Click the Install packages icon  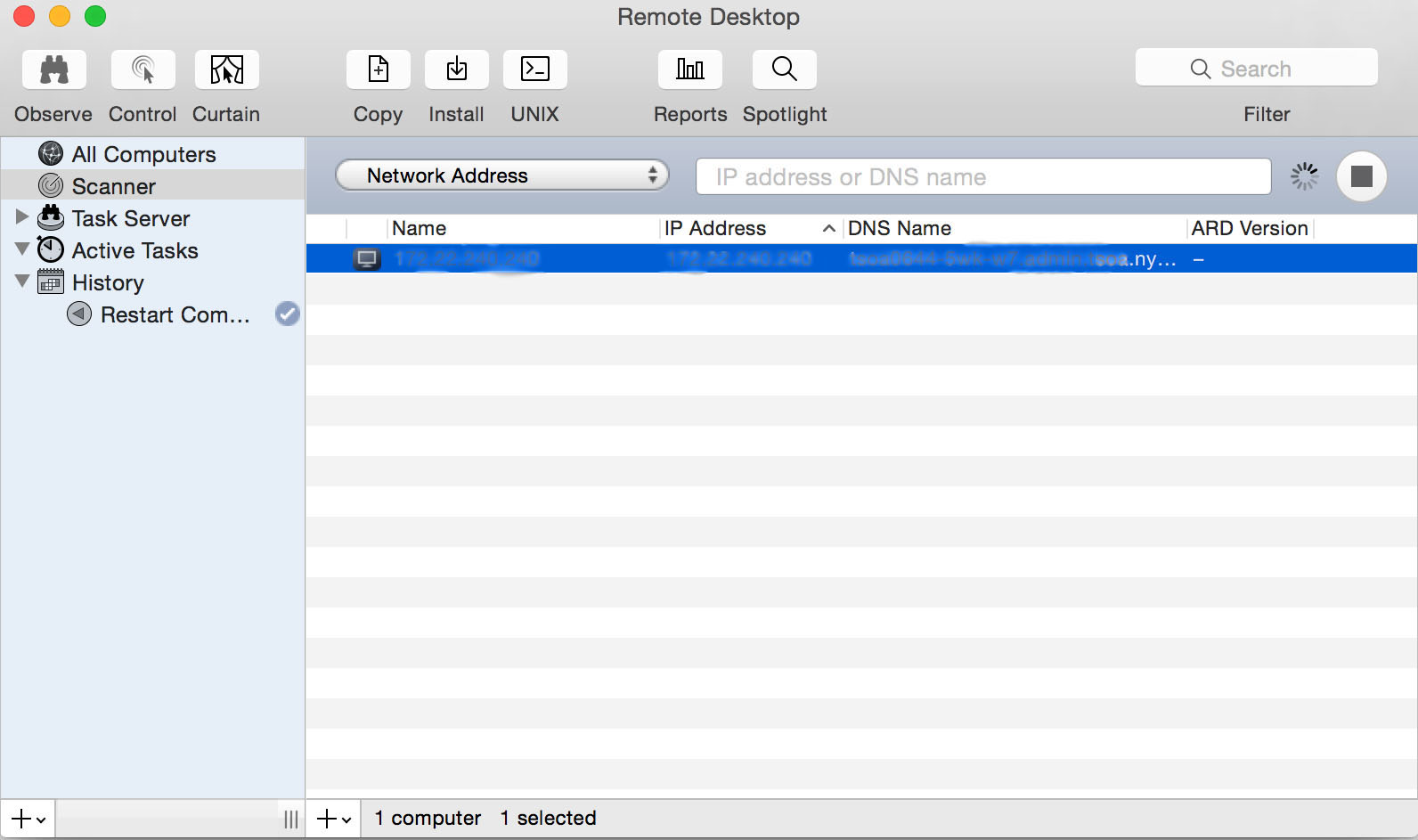click(x=456, y=69)
